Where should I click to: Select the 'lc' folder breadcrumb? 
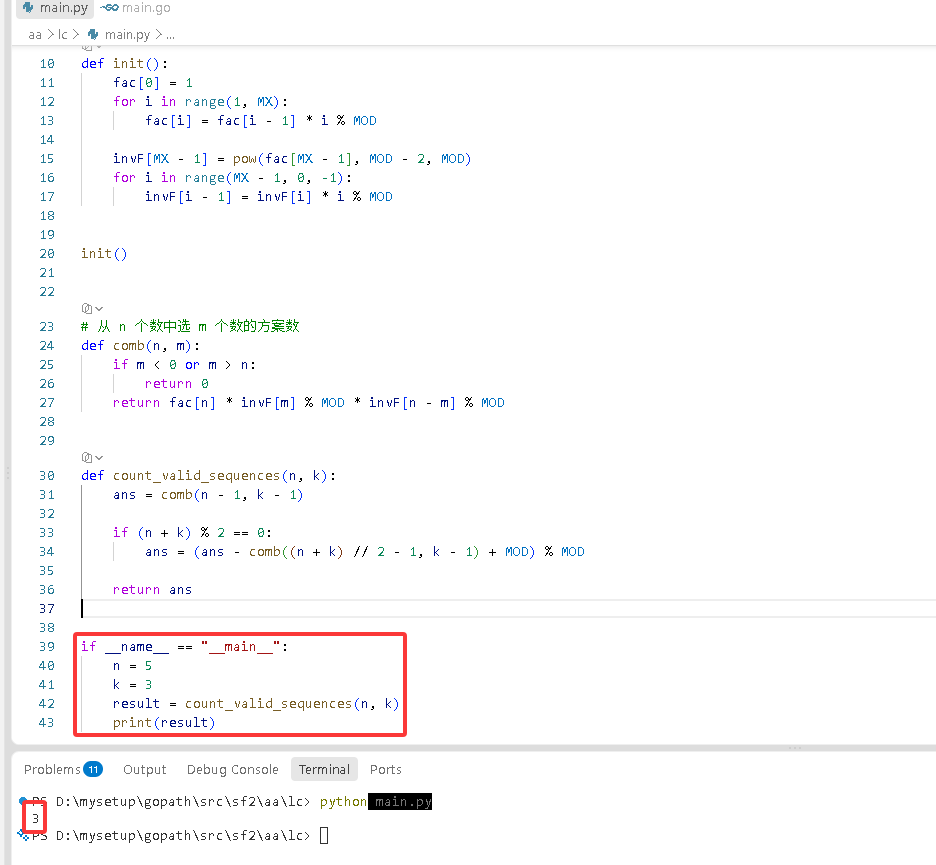click(63, 35)
